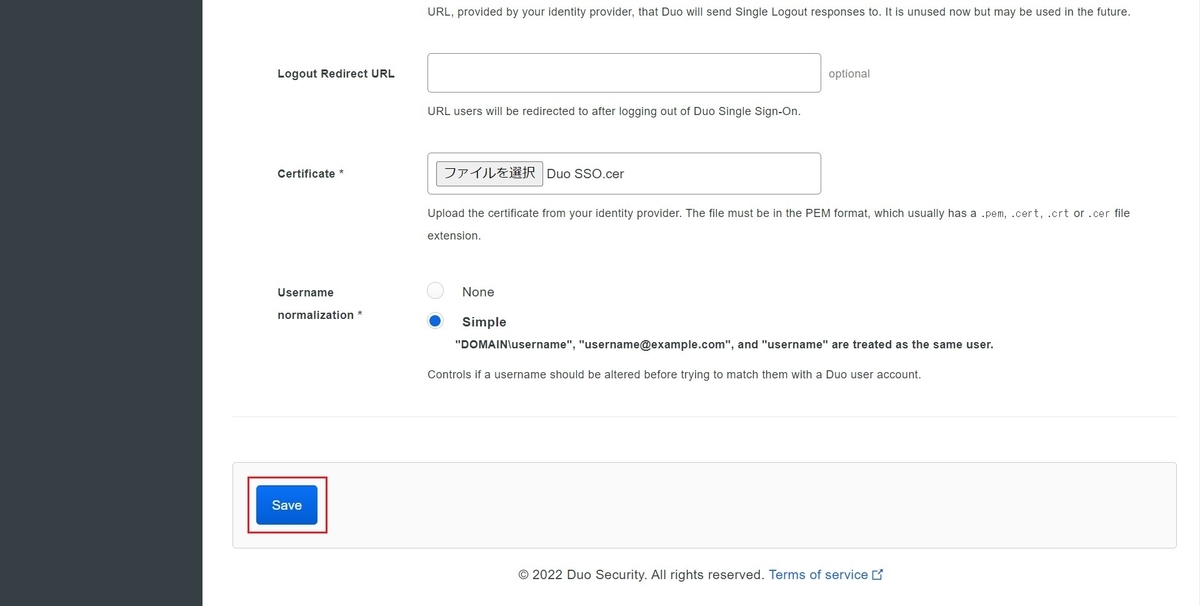Click the Duo SSO.cer file name
This screenshot has width=1200, height=606.
[585, 174]
